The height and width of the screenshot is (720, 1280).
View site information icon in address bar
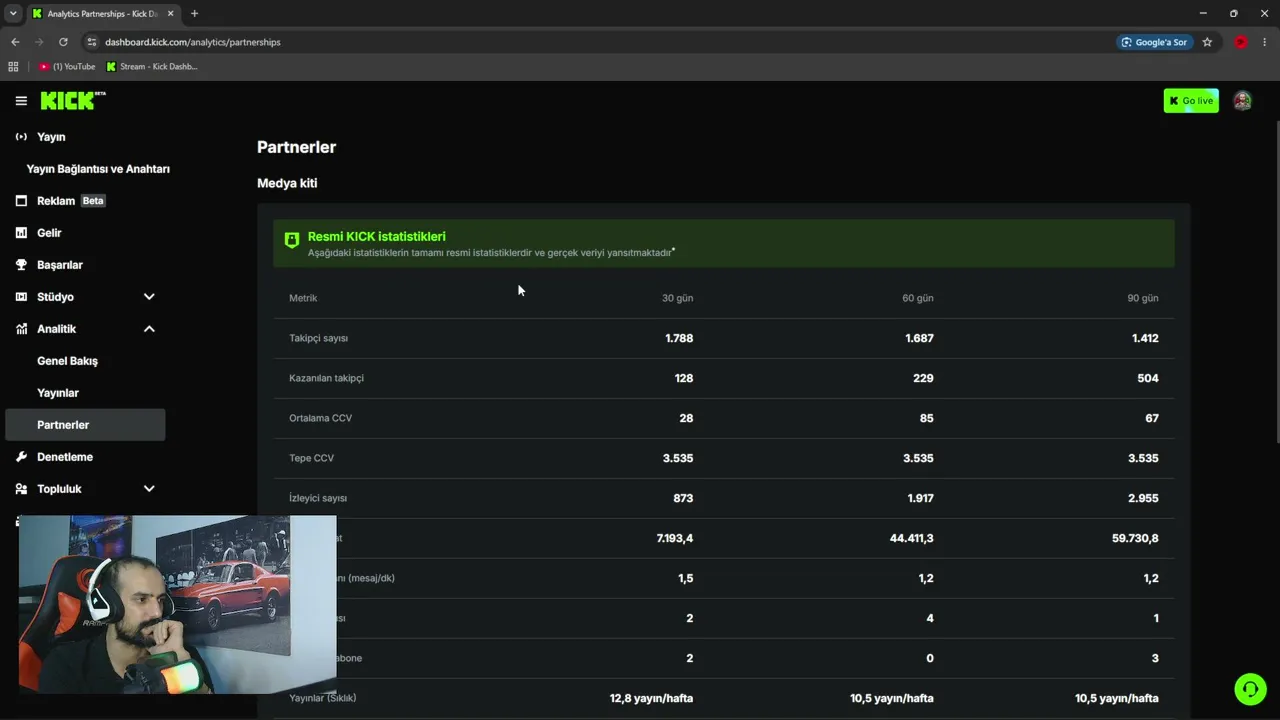coord(92,42)
